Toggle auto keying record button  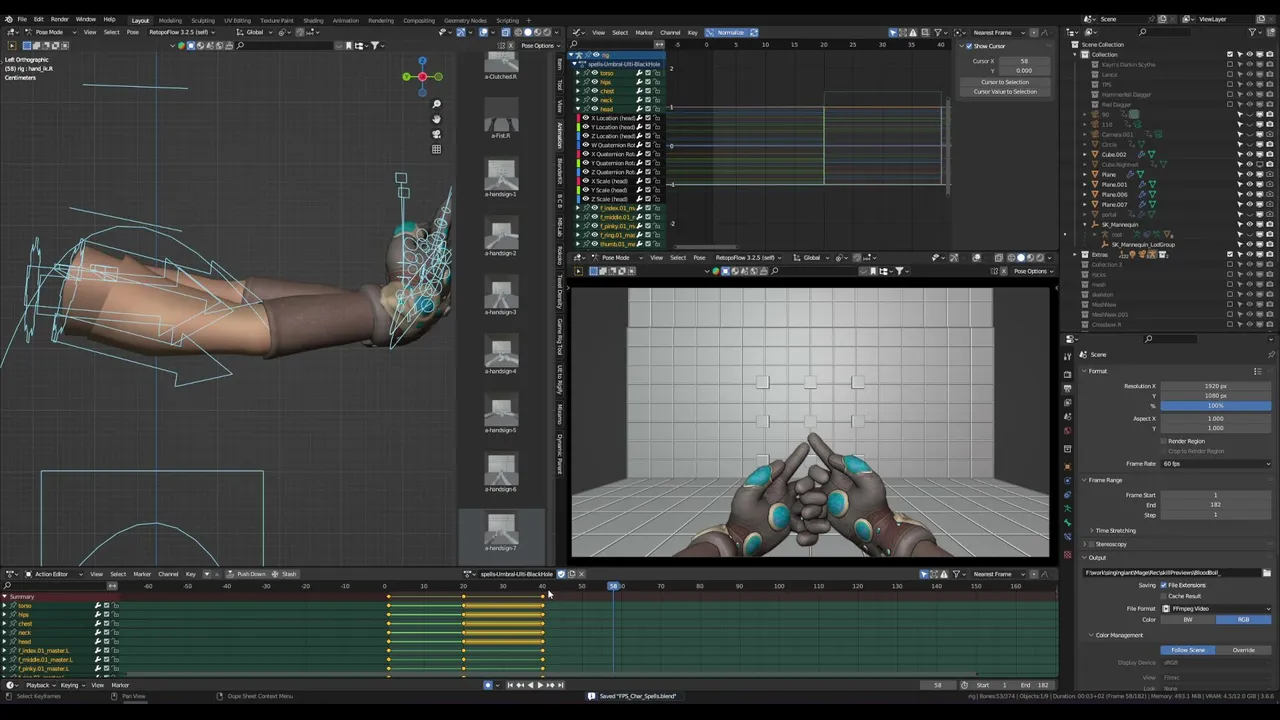tap(488, 685)
